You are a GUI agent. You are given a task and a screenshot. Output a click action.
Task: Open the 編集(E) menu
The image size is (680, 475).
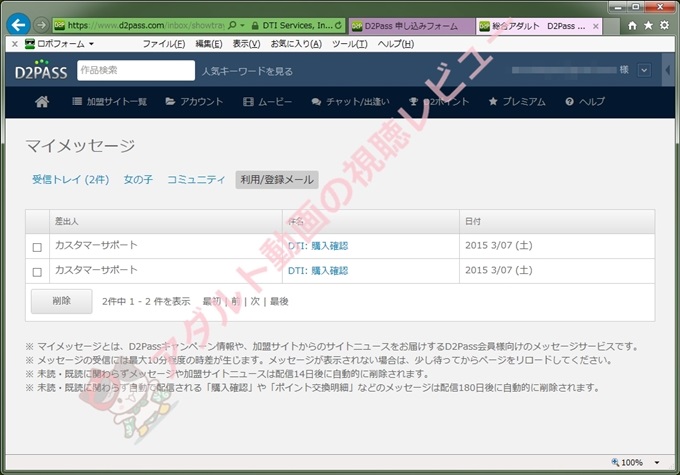point(209,44)
